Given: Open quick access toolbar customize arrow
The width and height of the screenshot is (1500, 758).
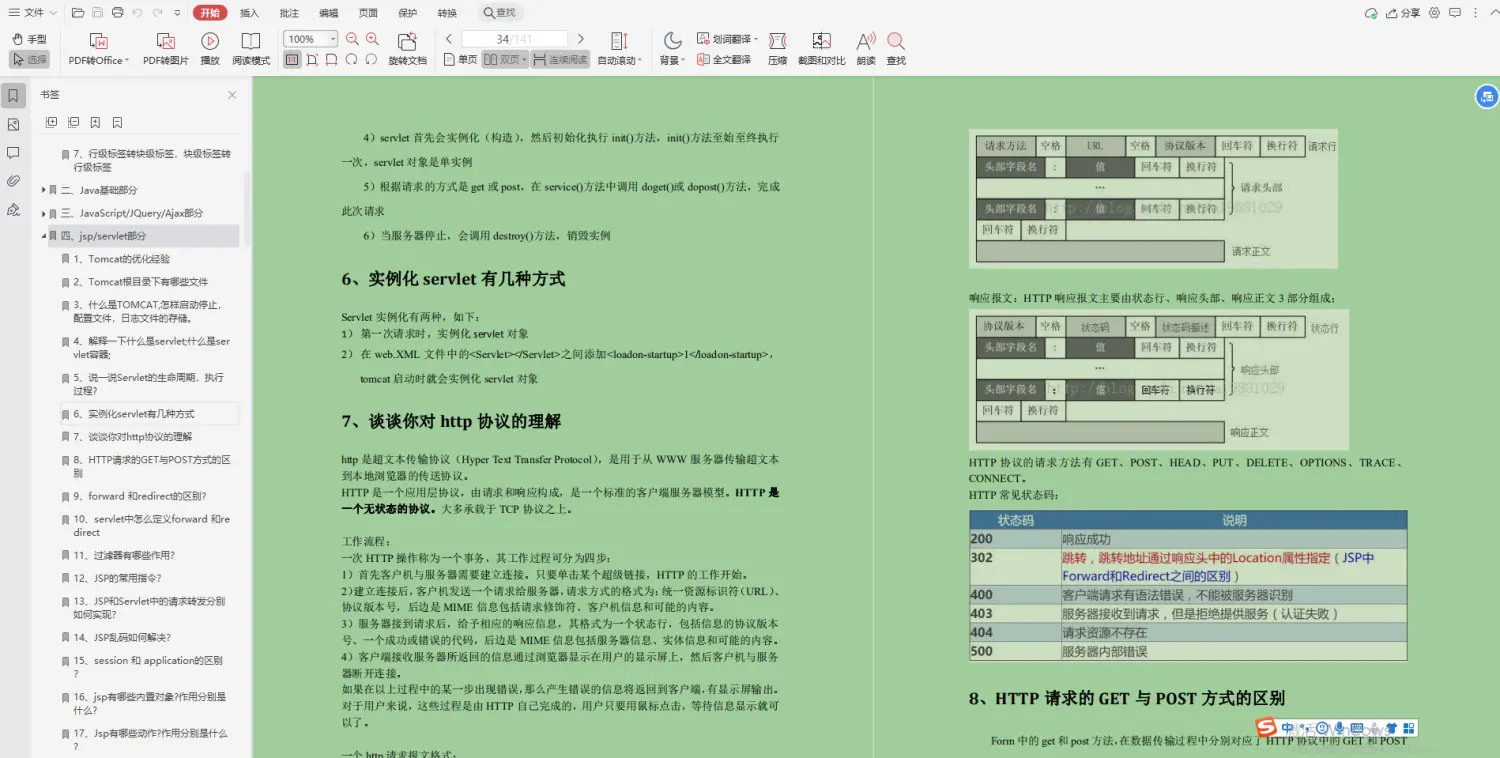Looking at the screenshot, I should [177, 13].
